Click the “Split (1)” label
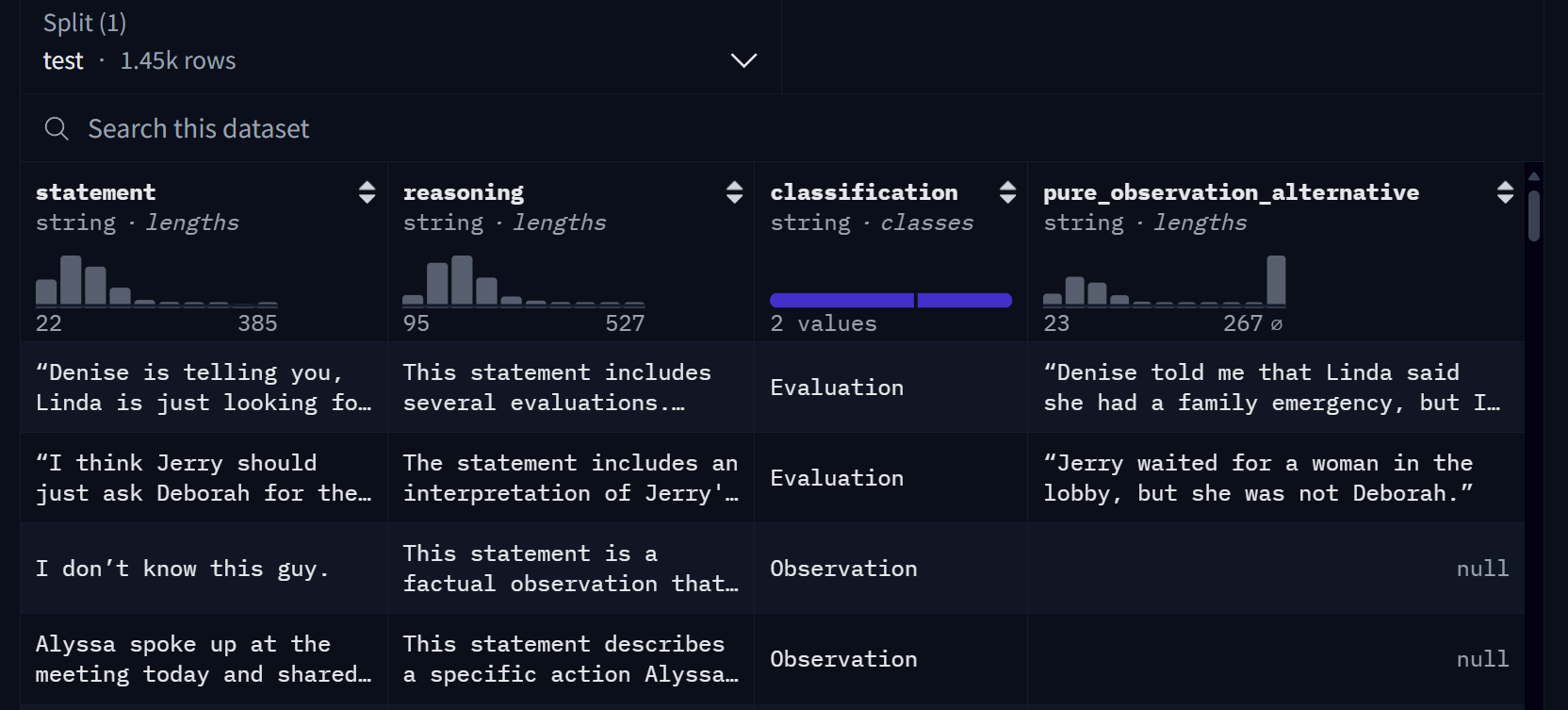Screen dimensions: 1568x710 point(85,23)
